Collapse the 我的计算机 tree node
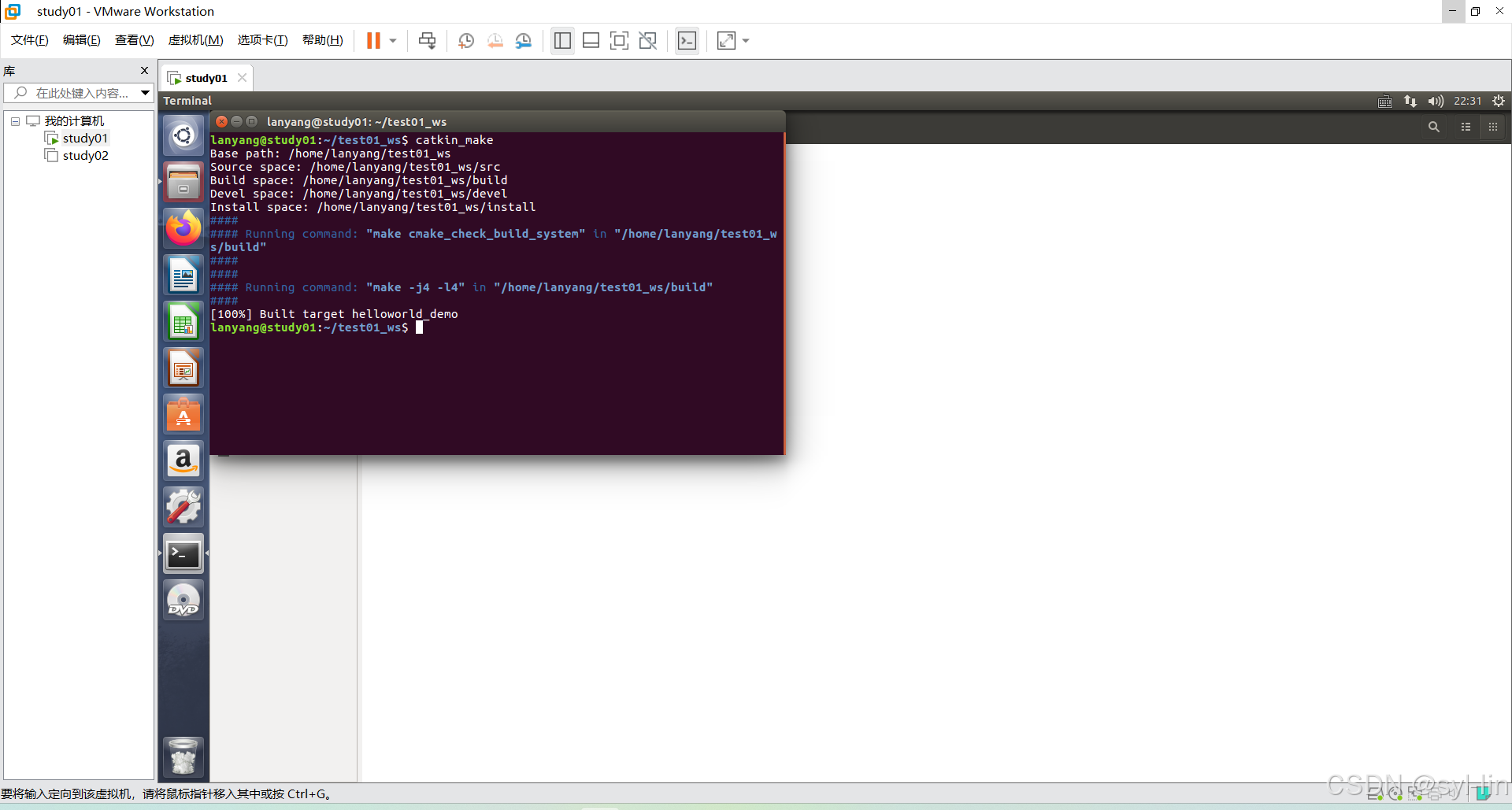The image size is (1512, 810). click(13, 120)
